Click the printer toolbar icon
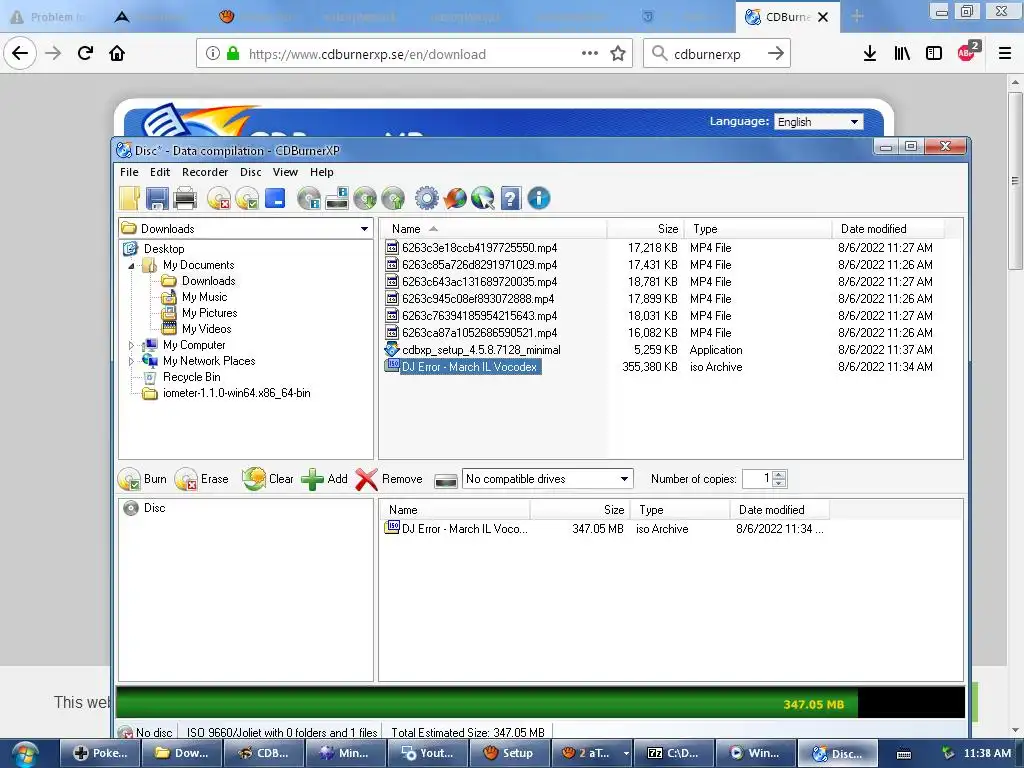This screenshot has width=1024, height=768. click(x=185, y=198)
